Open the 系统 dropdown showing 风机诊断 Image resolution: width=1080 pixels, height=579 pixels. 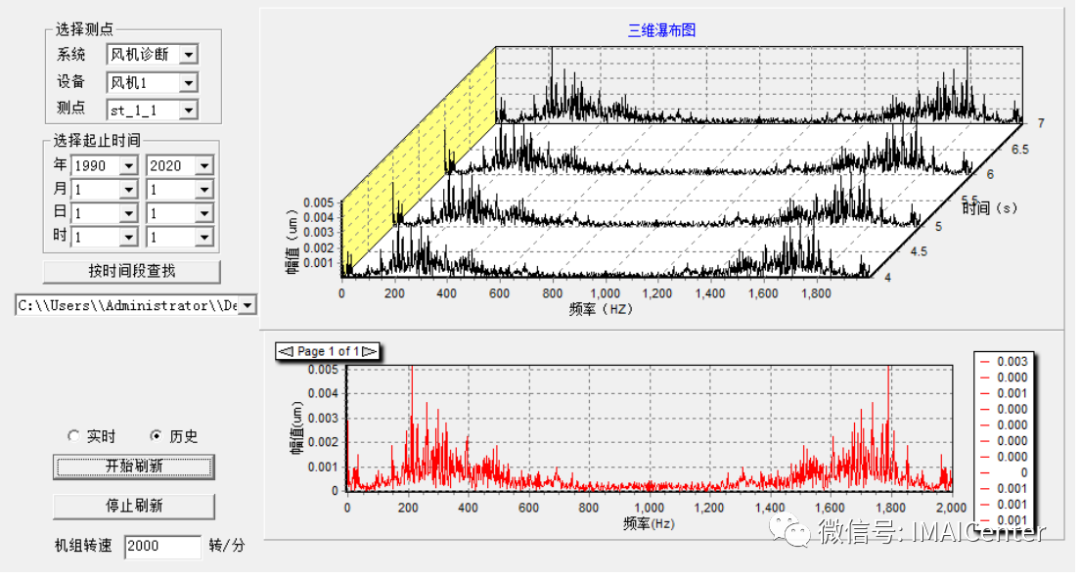(x=188, y=55)
